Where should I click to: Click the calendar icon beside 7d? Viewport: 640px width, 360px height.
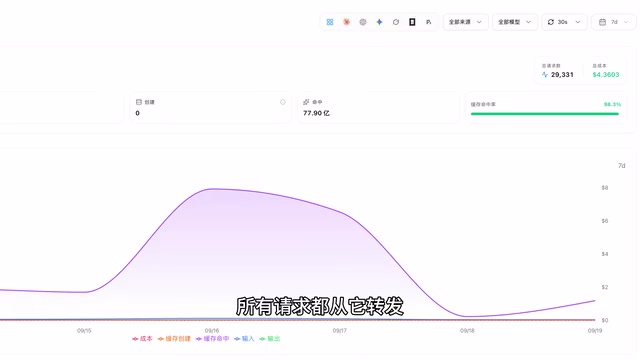pos(602,22)
